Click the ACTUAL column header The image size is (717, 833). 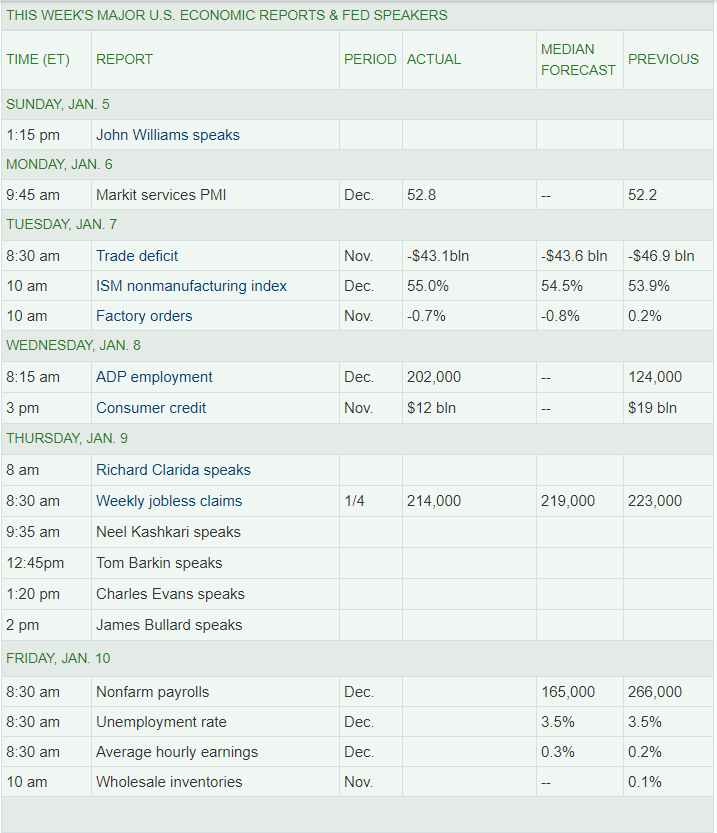click(x=434, y=59)
